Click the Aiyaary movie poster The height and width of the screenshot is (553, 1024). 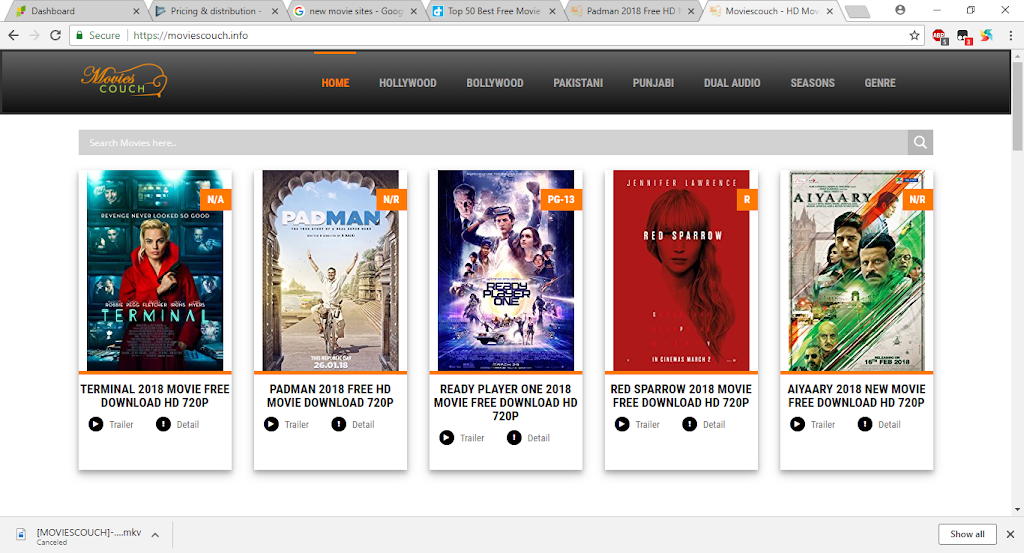pos(856,270)
